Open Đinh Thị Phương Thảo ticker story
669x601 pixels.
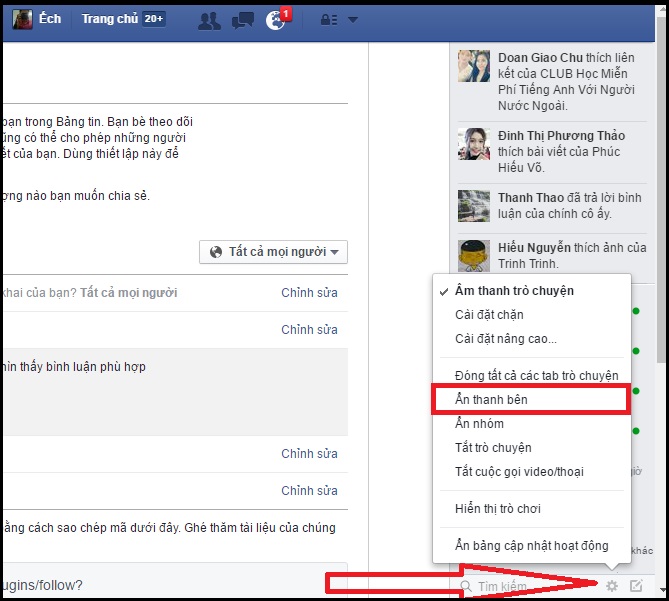coord(561,151)
